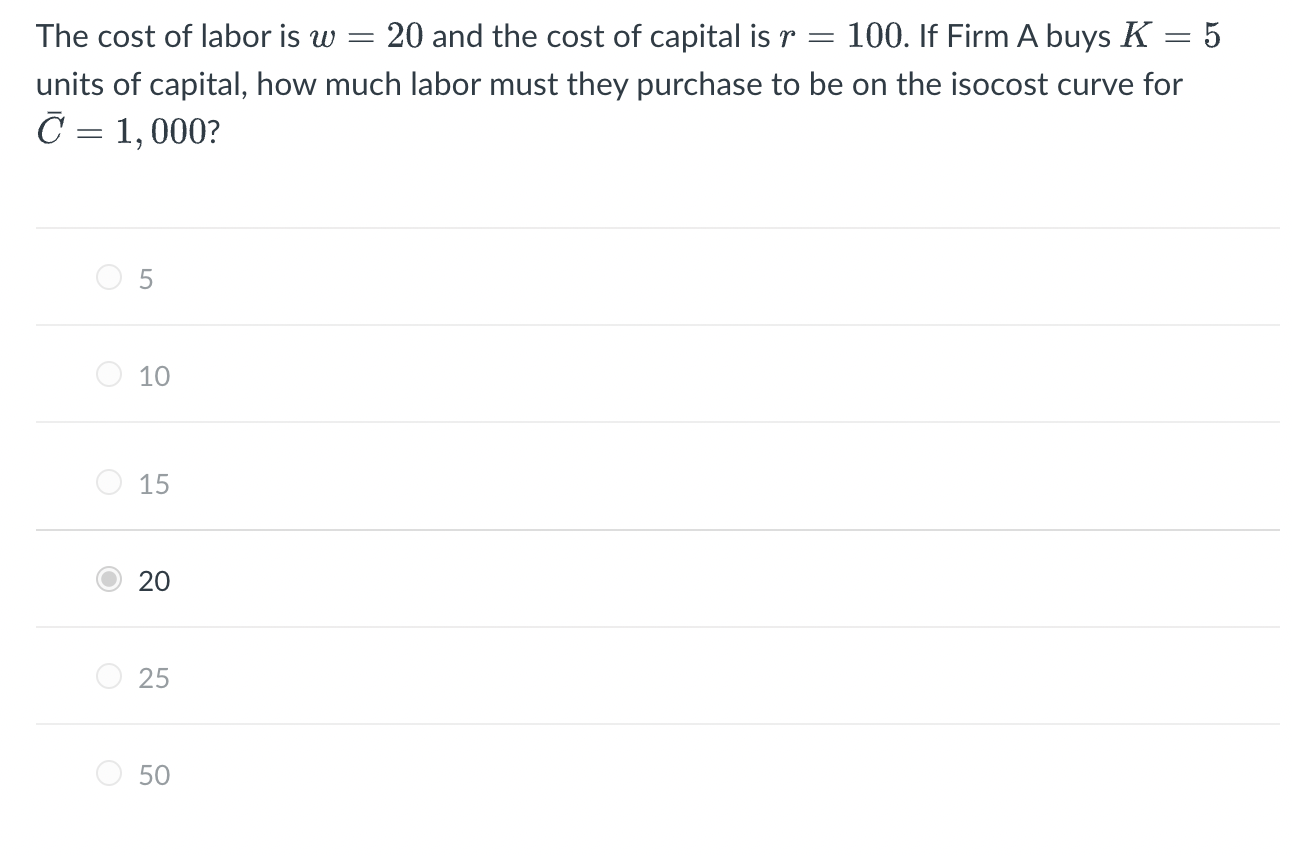The image size is (1292, 856).
Task: Click the answer label reading 10
Action: click(153, 376)
